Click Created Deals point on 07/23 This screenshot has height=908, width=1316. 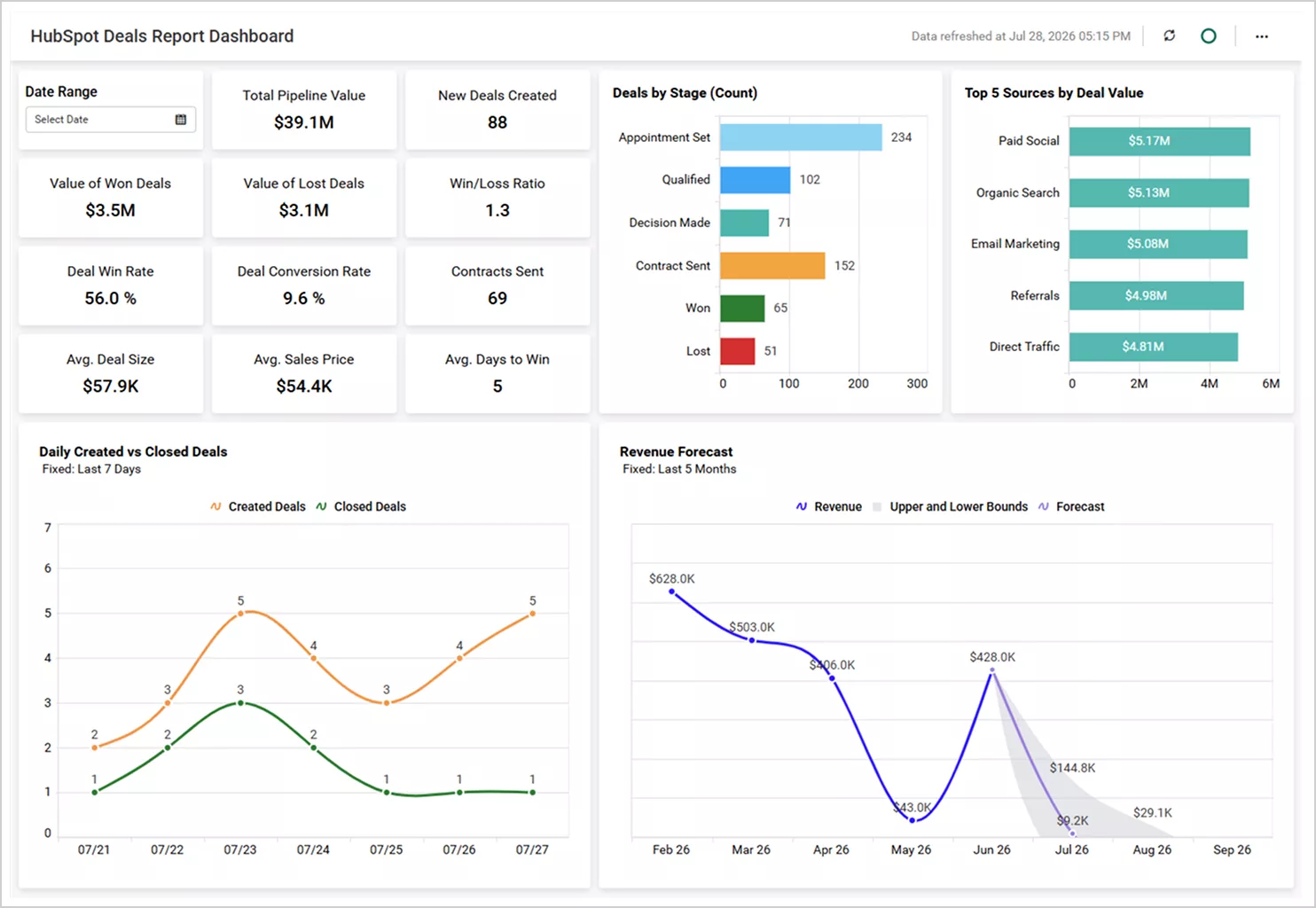pyautogui.click(x=240, y=614)
